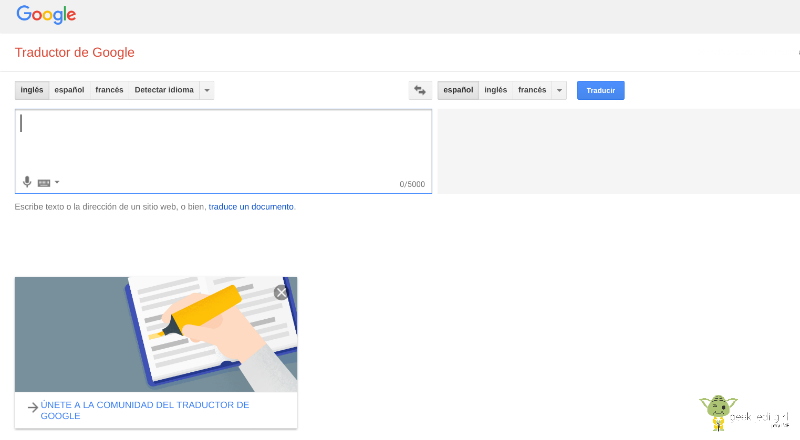The image size is (800, 440).
Task: Expand keyboard input method options arrow
Action: point(57,182)
